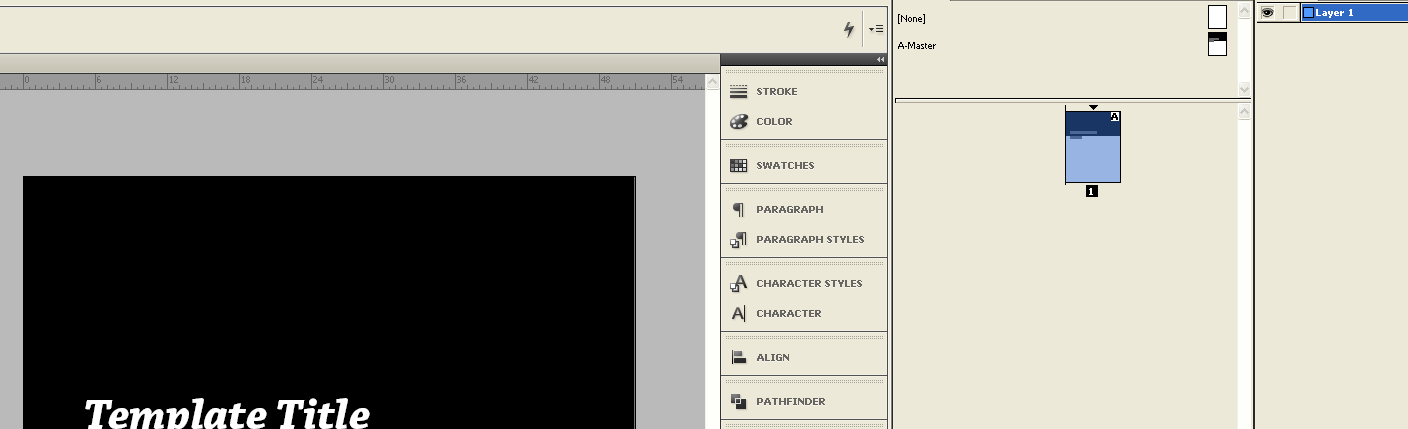Image resolution: width=1408 pixels, height=429 pixels.
Task: Click the page number 1 label
Action: 1092,191
